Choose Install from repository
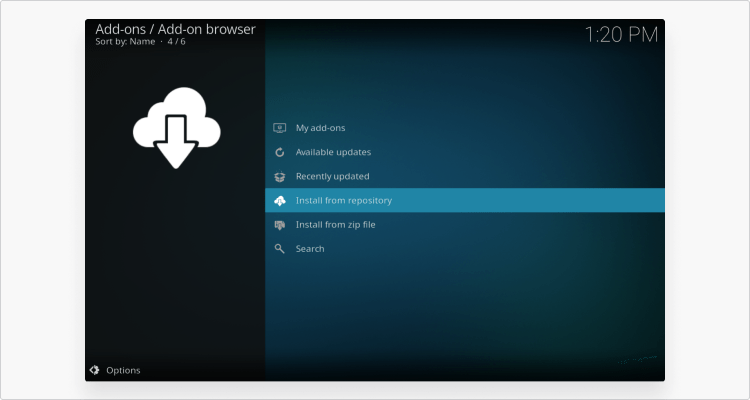This screenshot has height=400, width=750. [x=465, y=200]
